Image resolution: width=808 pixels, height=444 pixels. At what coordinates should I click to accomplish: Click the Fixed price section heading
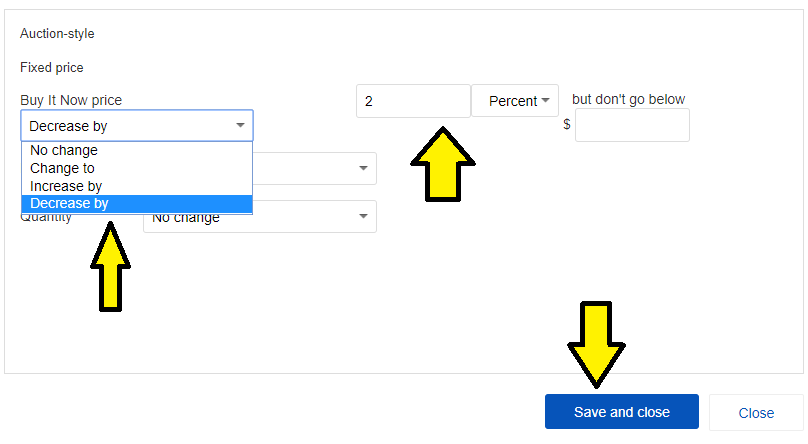point(52,68)
